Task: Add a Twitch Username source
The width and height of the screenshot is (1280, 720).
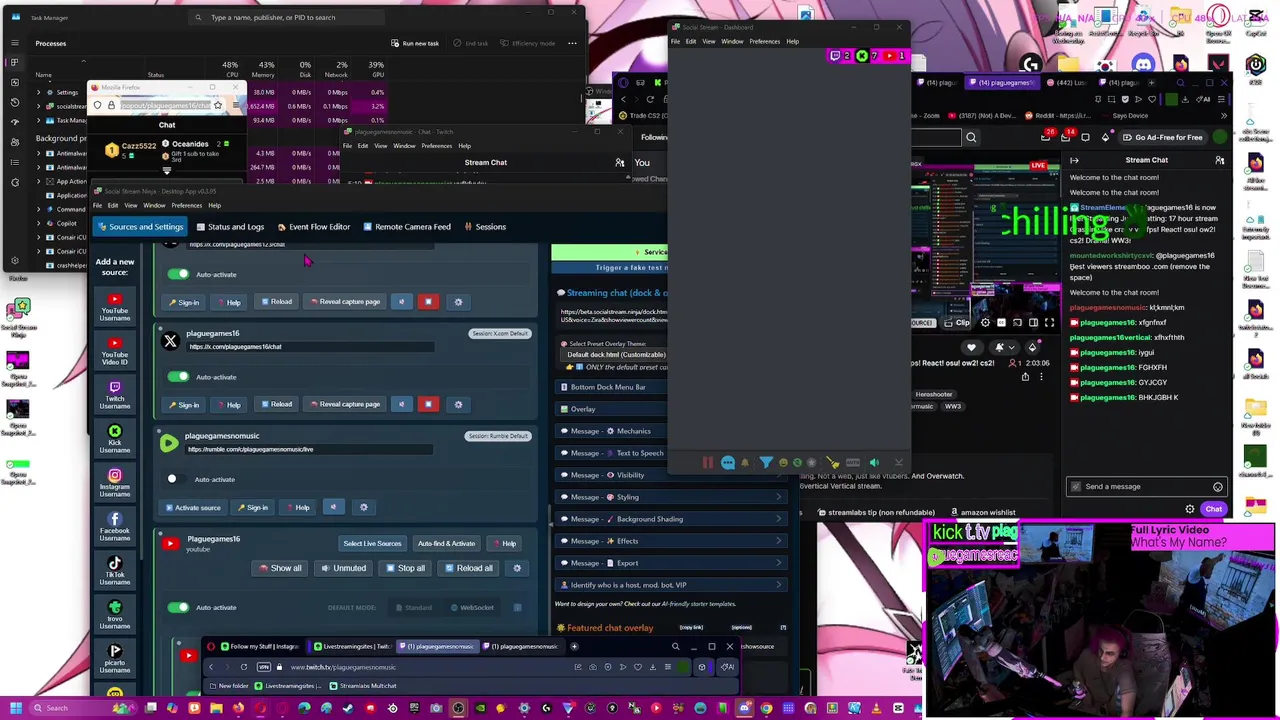Action: 114,394
